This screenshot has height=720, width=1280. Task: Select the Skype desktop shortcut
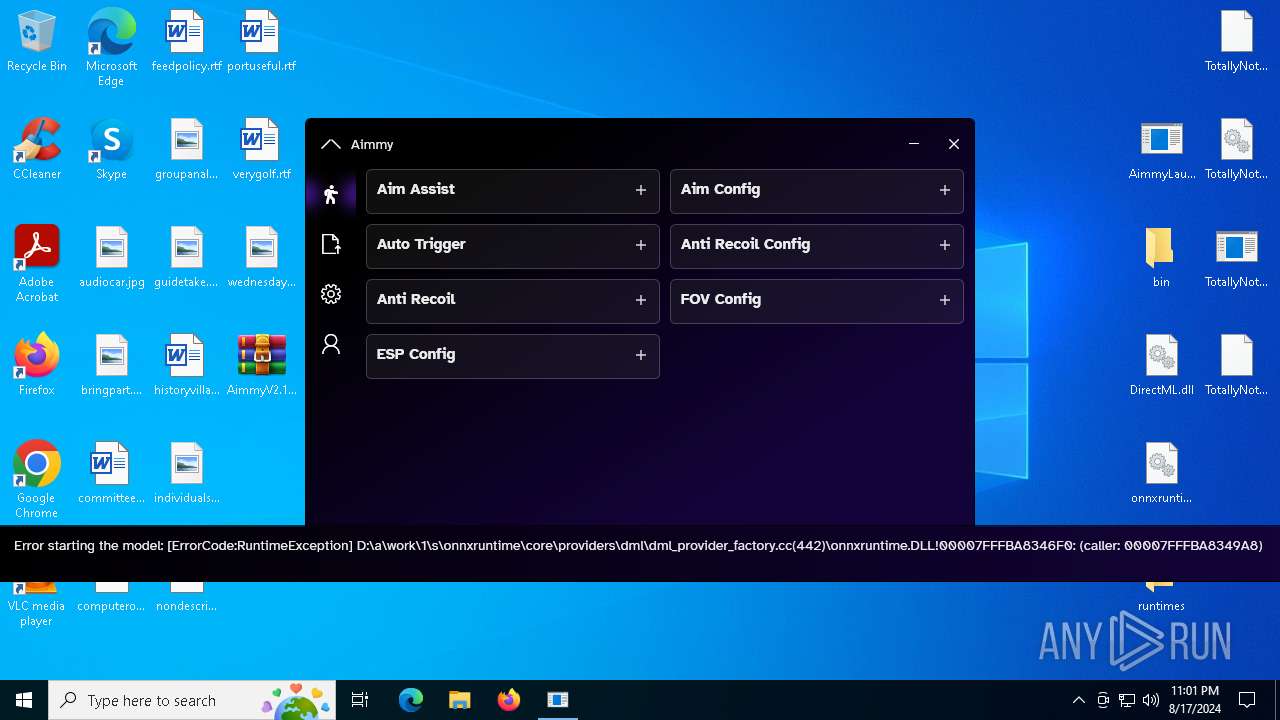click(x=111, y=150)
